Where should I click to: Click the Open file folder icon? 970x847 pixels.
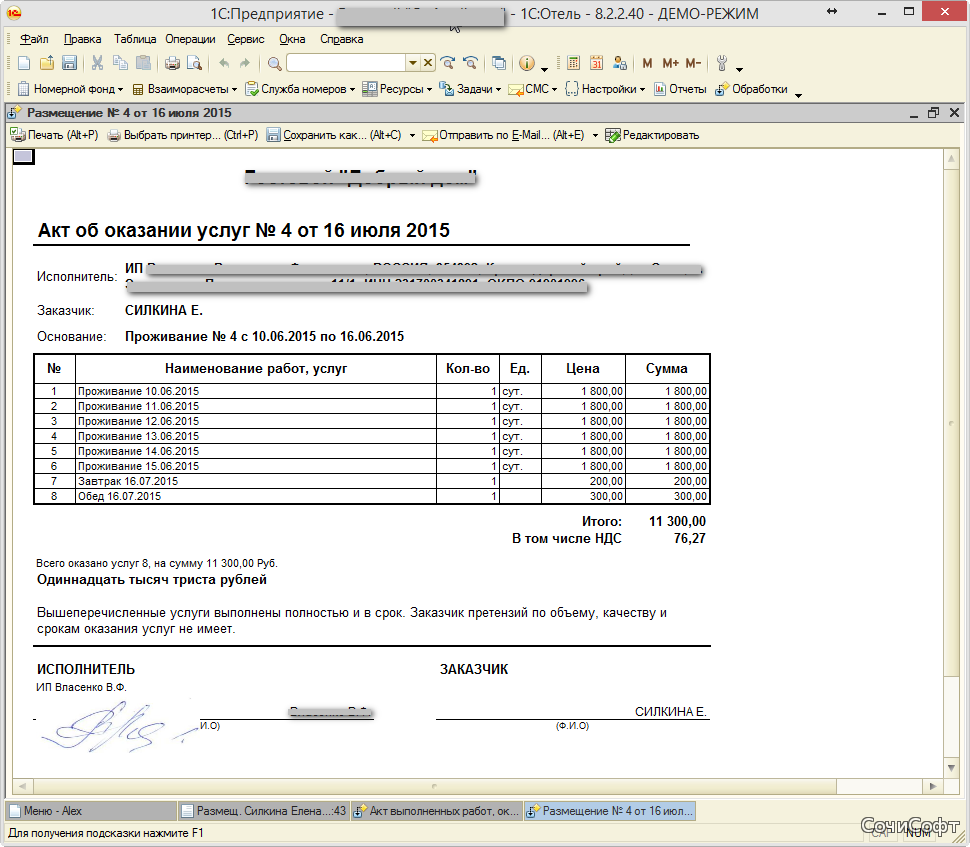coord(47,63)
